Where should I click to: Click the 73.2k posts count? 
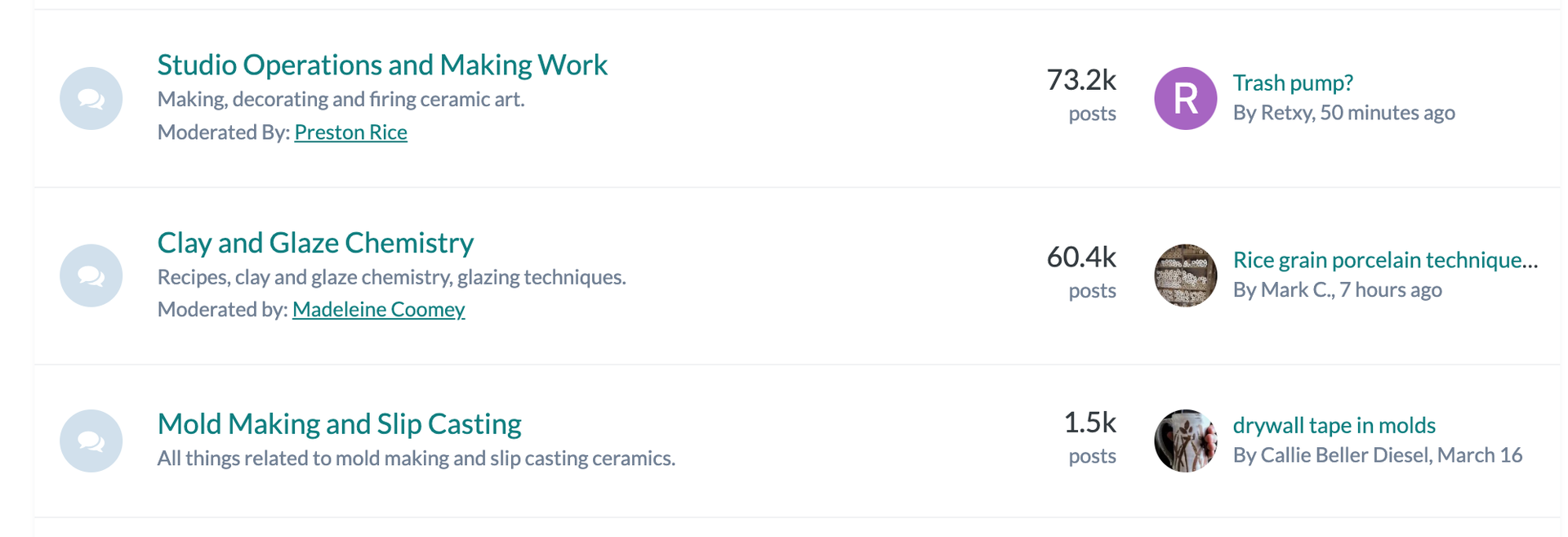click(x=1081, y=95)
